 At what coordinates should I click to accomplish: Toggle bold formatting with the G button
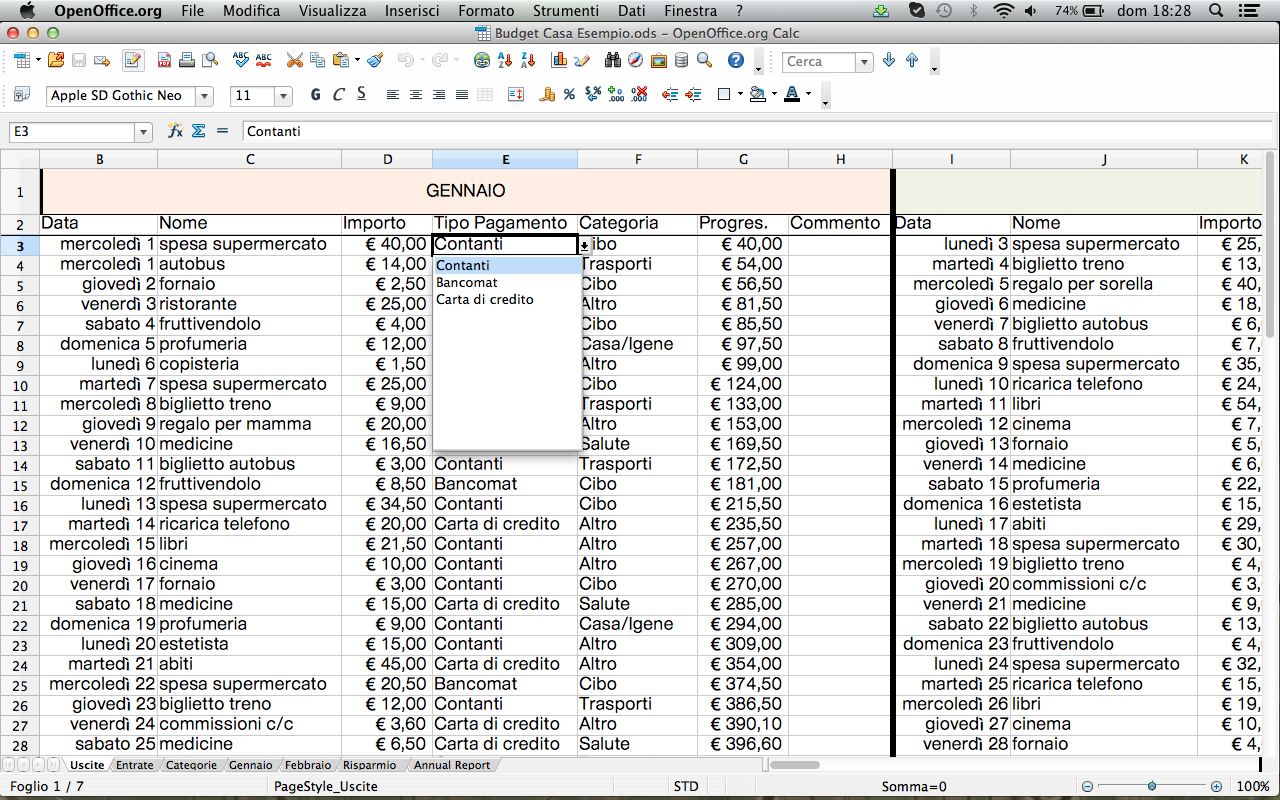coord(315,94)
